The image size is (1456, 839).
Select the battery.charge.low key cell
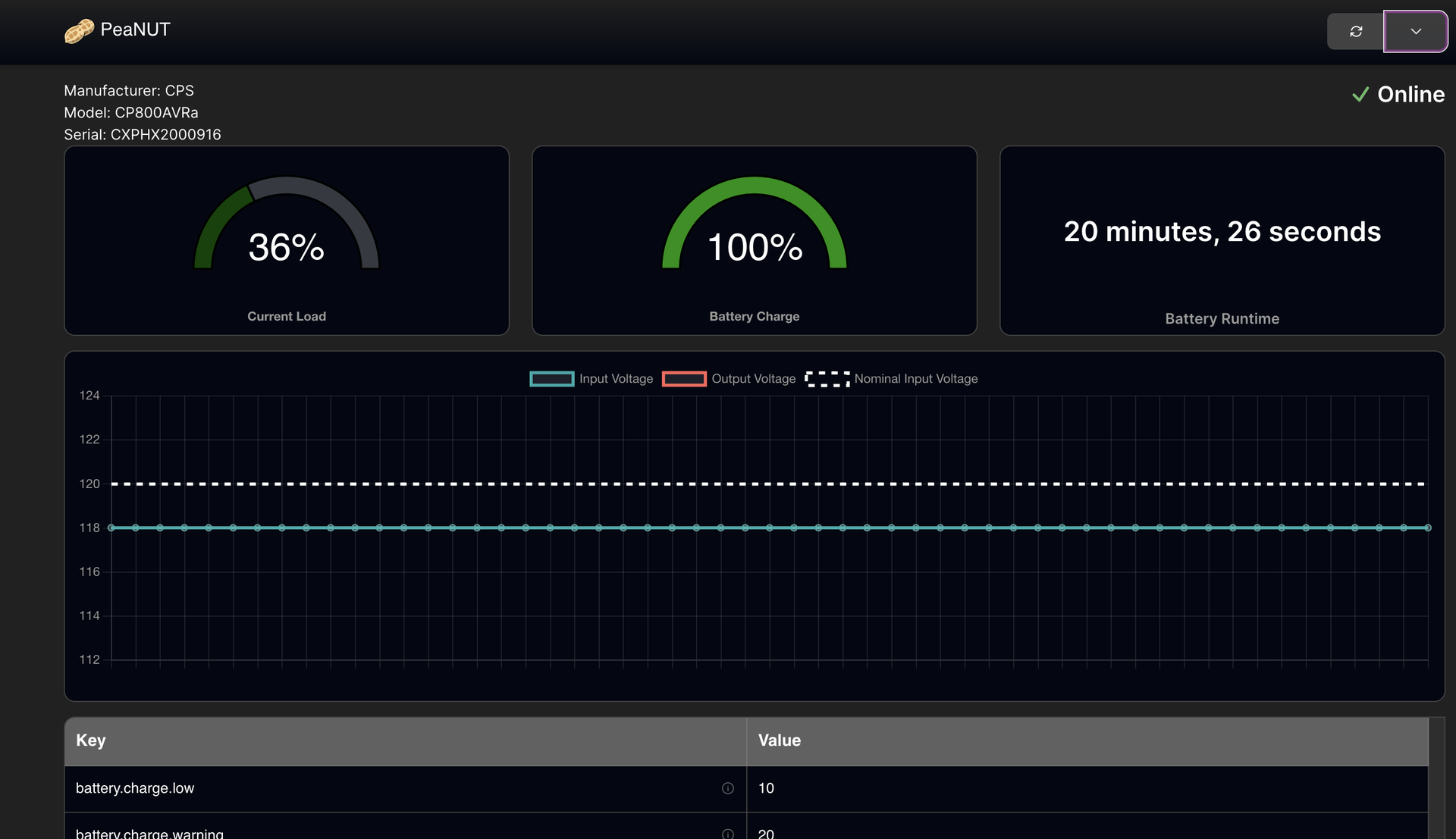click(x=406, y=789)
